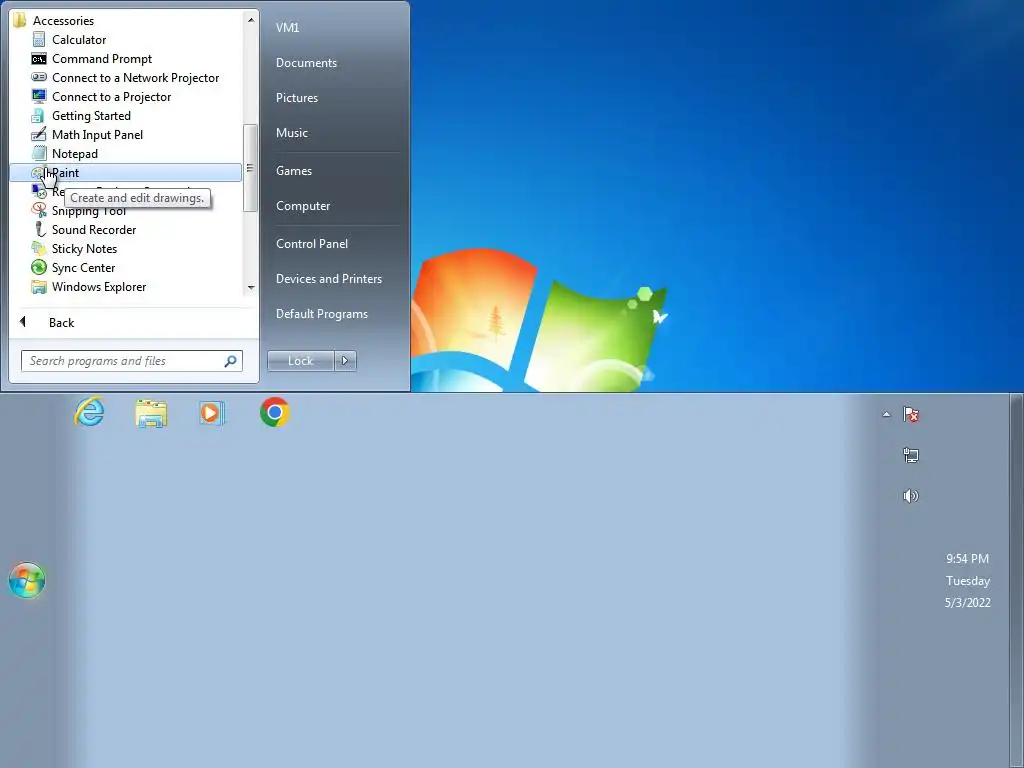Viewport: 1024px width, 768px height.
Task: Open Devices and Printers
Action: pos(328,279)
